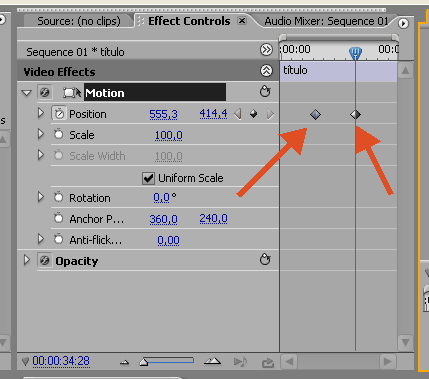The height and width of the screenshot is (379, 429).
Task: Expand the Rotation property triangle
Action: 41,197
